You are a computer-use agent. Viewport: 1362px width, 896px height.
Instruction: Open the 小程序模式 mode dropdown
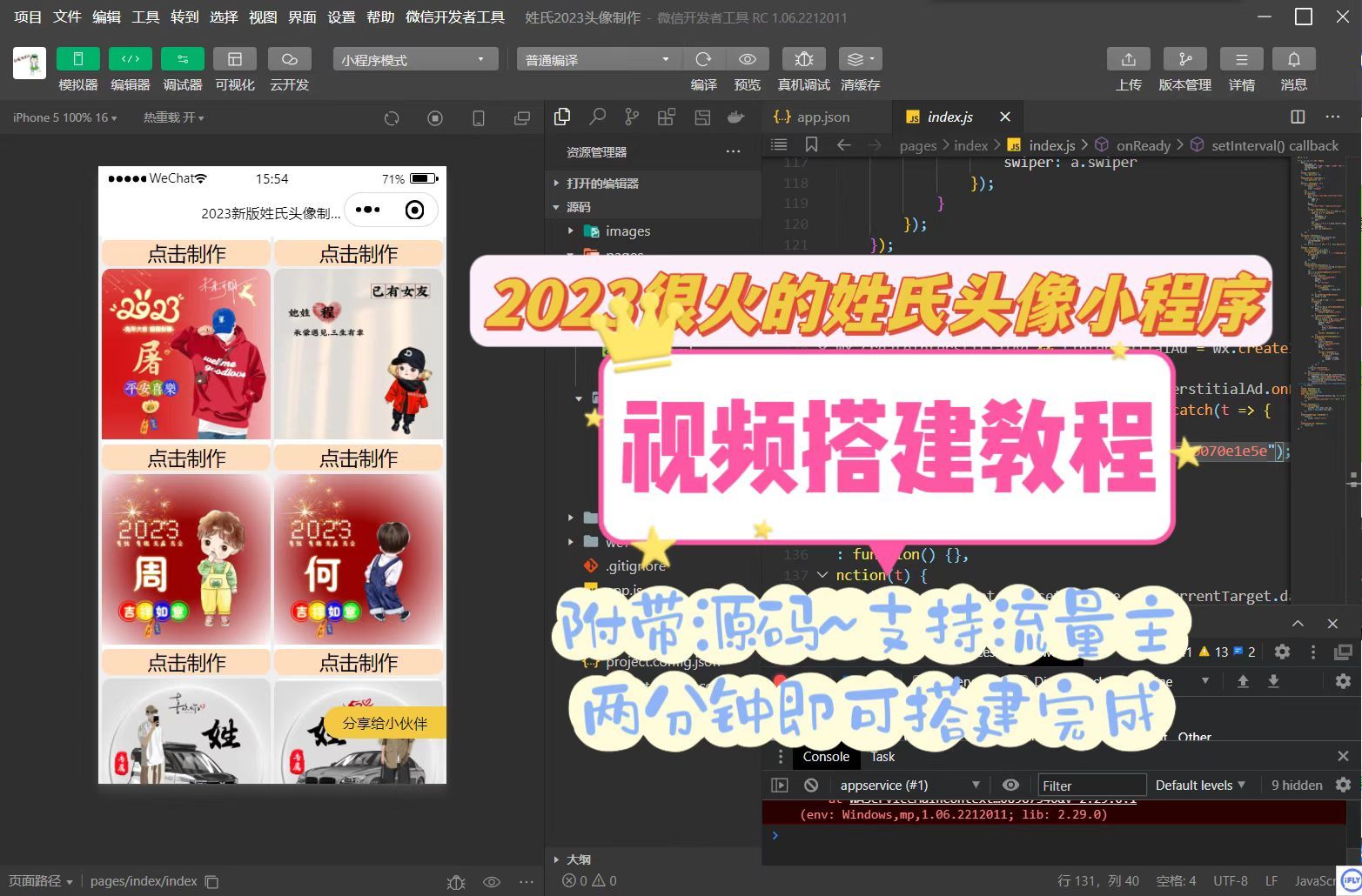pyautogui.click(x=415, y=59)
